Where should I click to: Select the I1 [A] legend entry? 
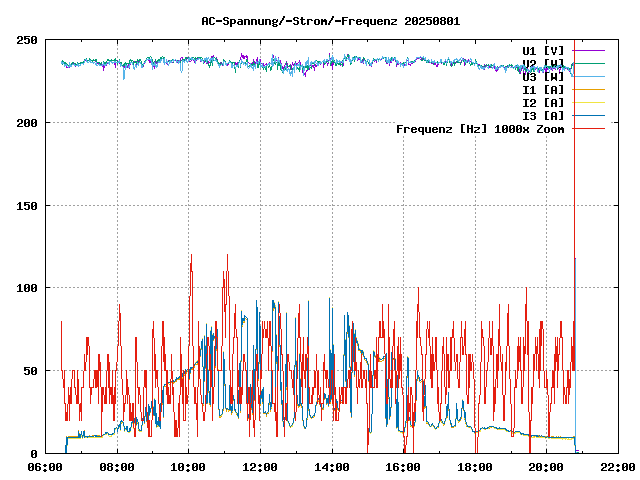point(543,89)
